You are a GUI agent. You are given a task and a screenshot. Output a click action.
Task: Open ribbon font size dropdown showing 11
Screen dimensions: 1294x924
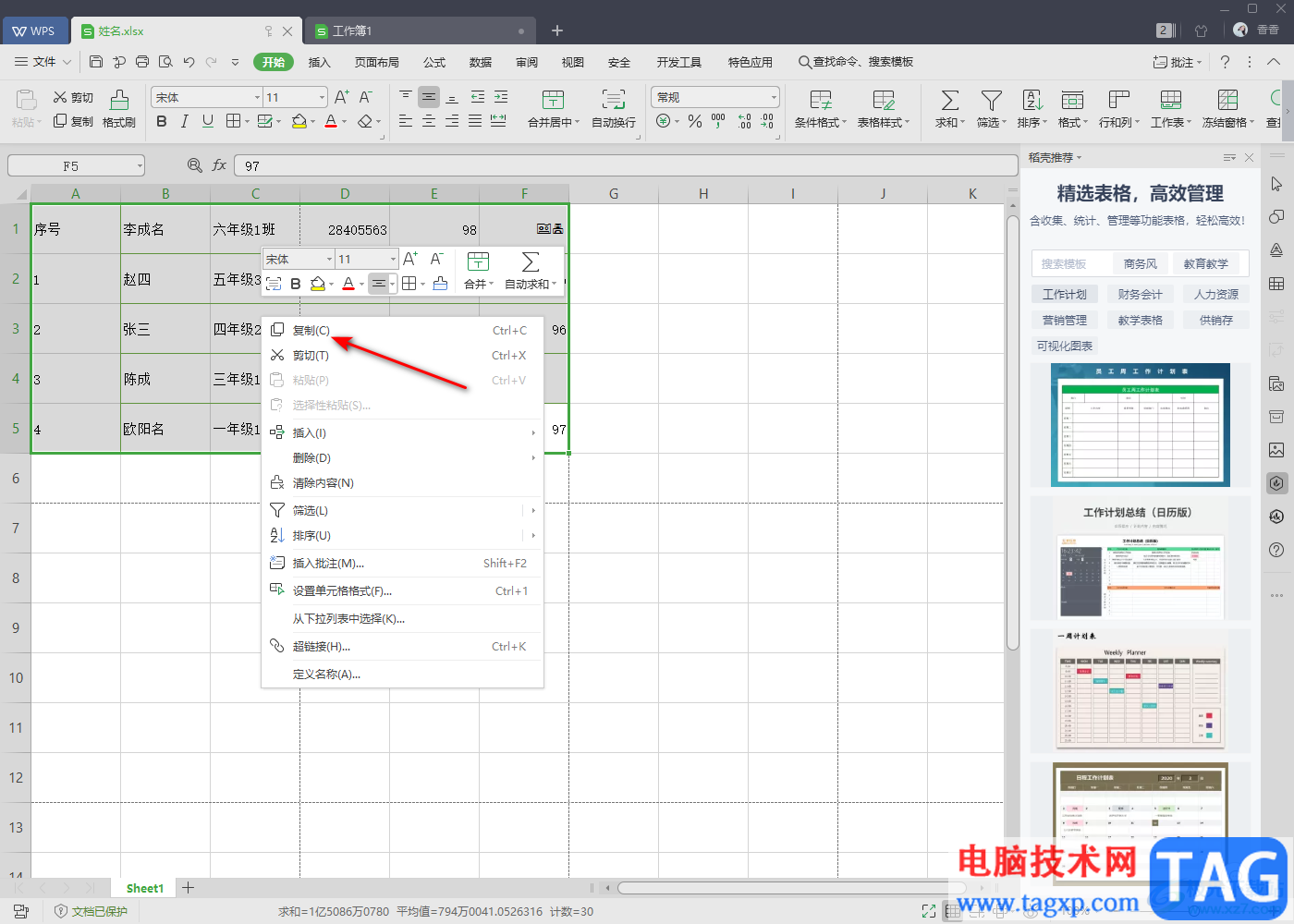point(322,97)
